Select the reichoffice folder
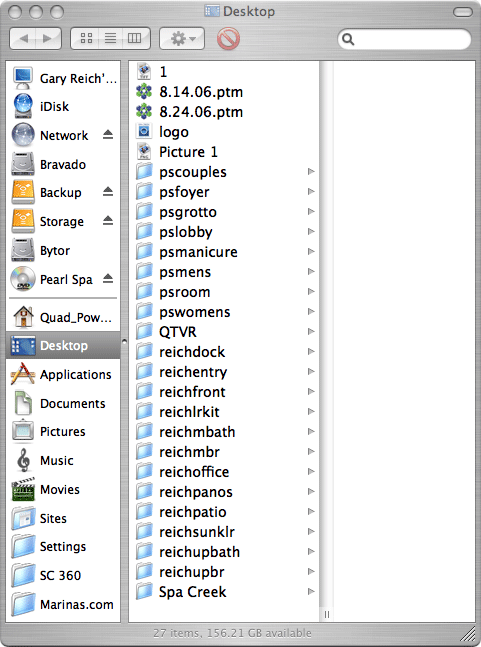 click(x=224, y=472)
